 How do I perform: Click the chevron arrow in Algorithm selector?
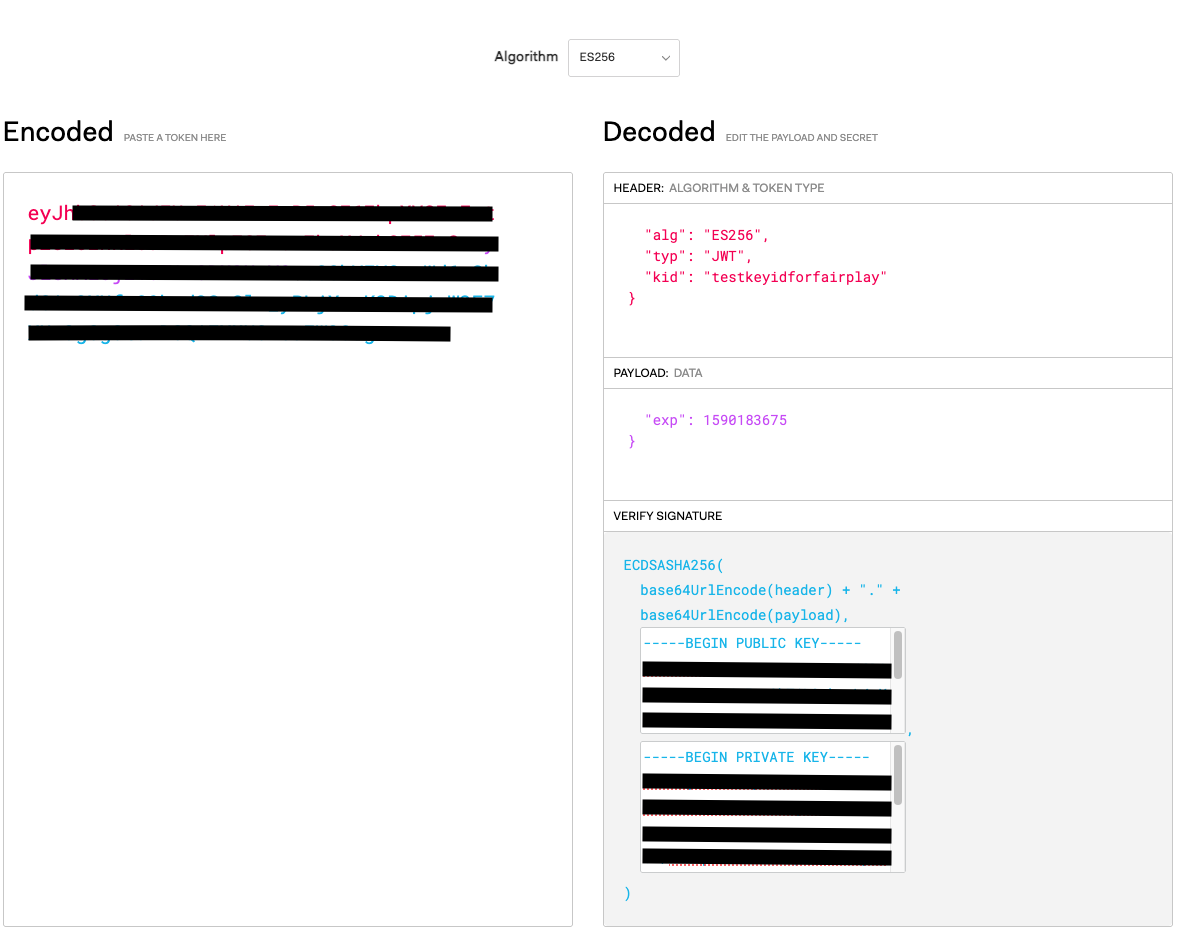tap(665, 59)
